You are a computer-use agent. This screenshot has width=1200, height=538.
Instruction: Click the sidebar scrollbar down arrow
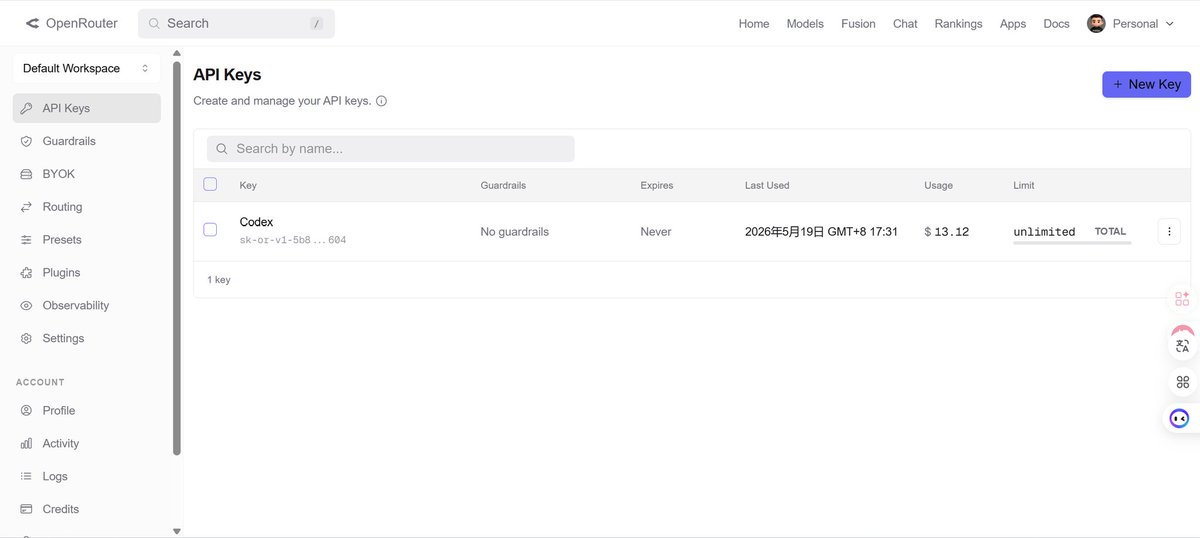pyautogui.click(x=177, y=531)
